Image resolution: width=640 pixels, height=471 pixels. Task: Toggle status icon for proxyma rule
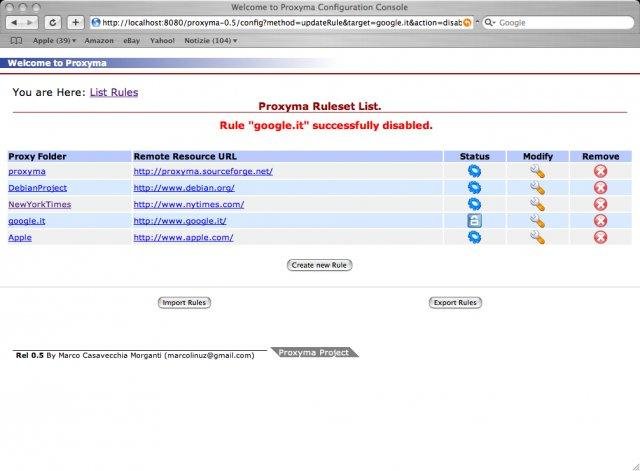pos(474,171)
